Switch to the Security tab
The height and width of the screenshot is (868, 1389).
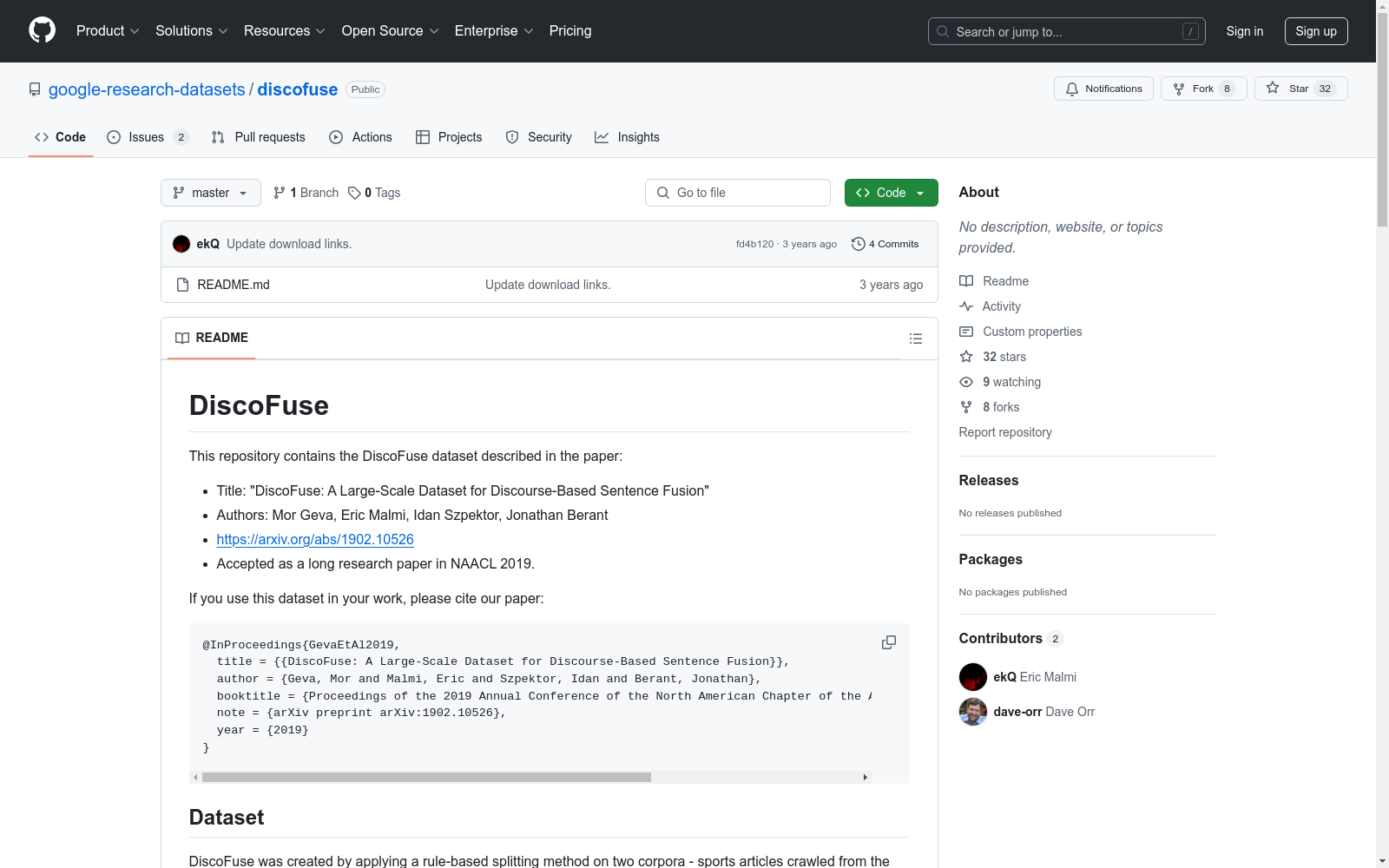tap(538, 137)
